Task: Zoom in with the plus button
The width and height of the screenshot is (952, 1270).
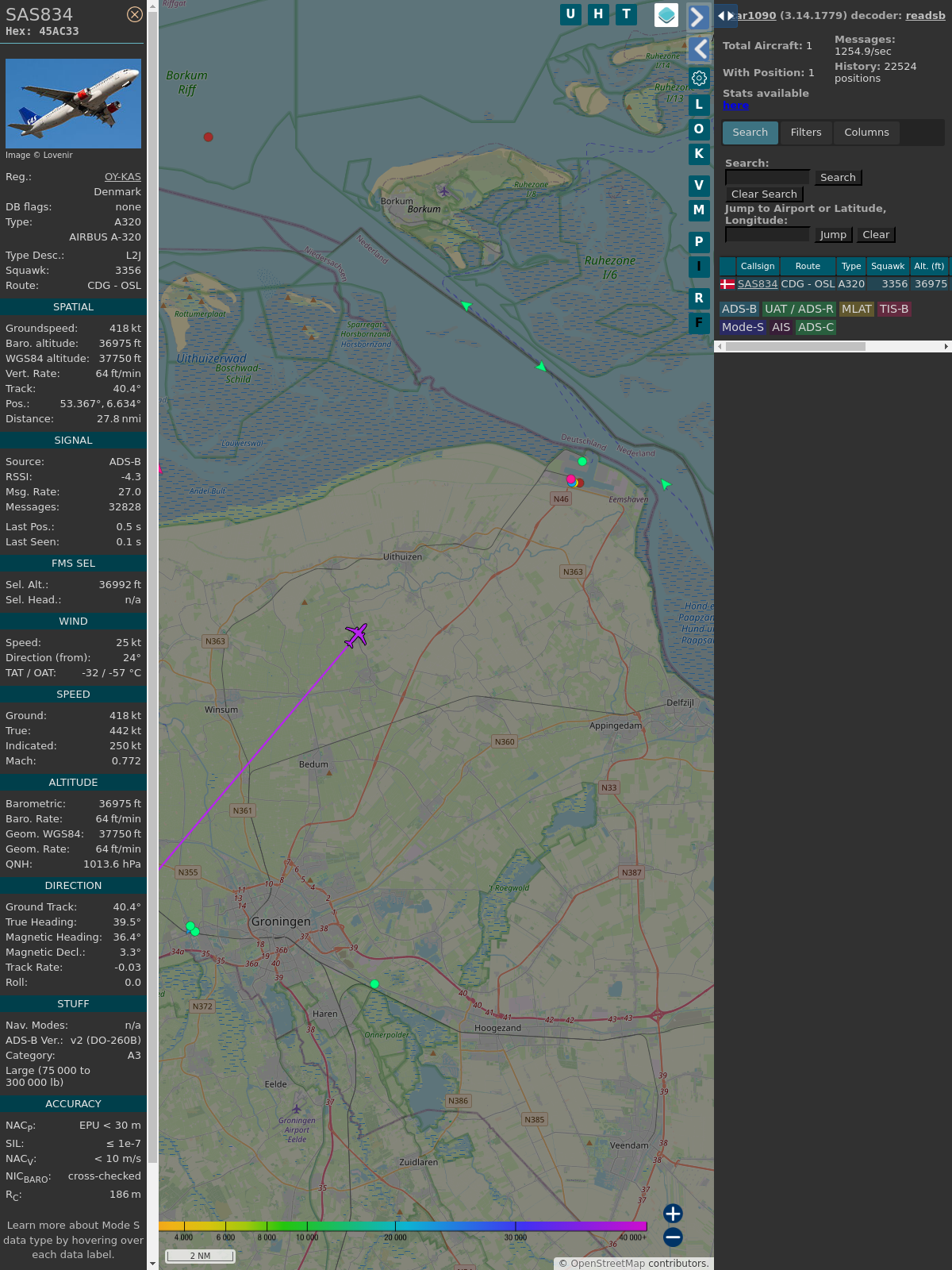Action: [x=673, y=1214]
